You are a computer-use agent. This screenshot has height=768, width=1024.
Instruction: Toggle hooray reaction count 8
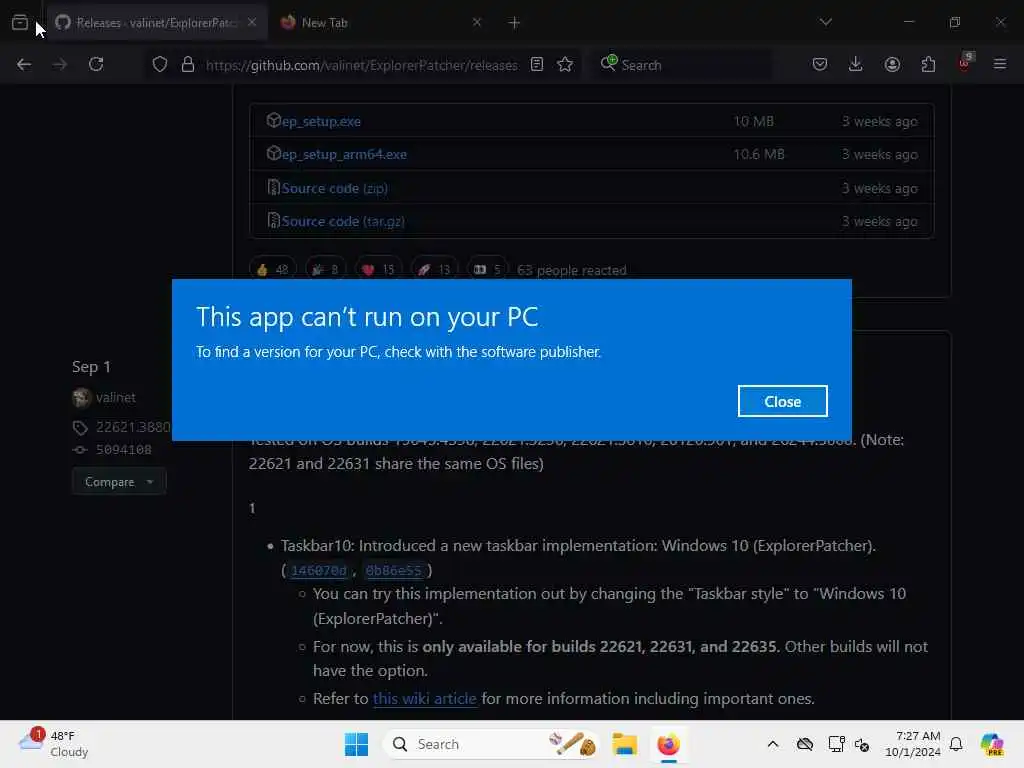tap(325, 270)
